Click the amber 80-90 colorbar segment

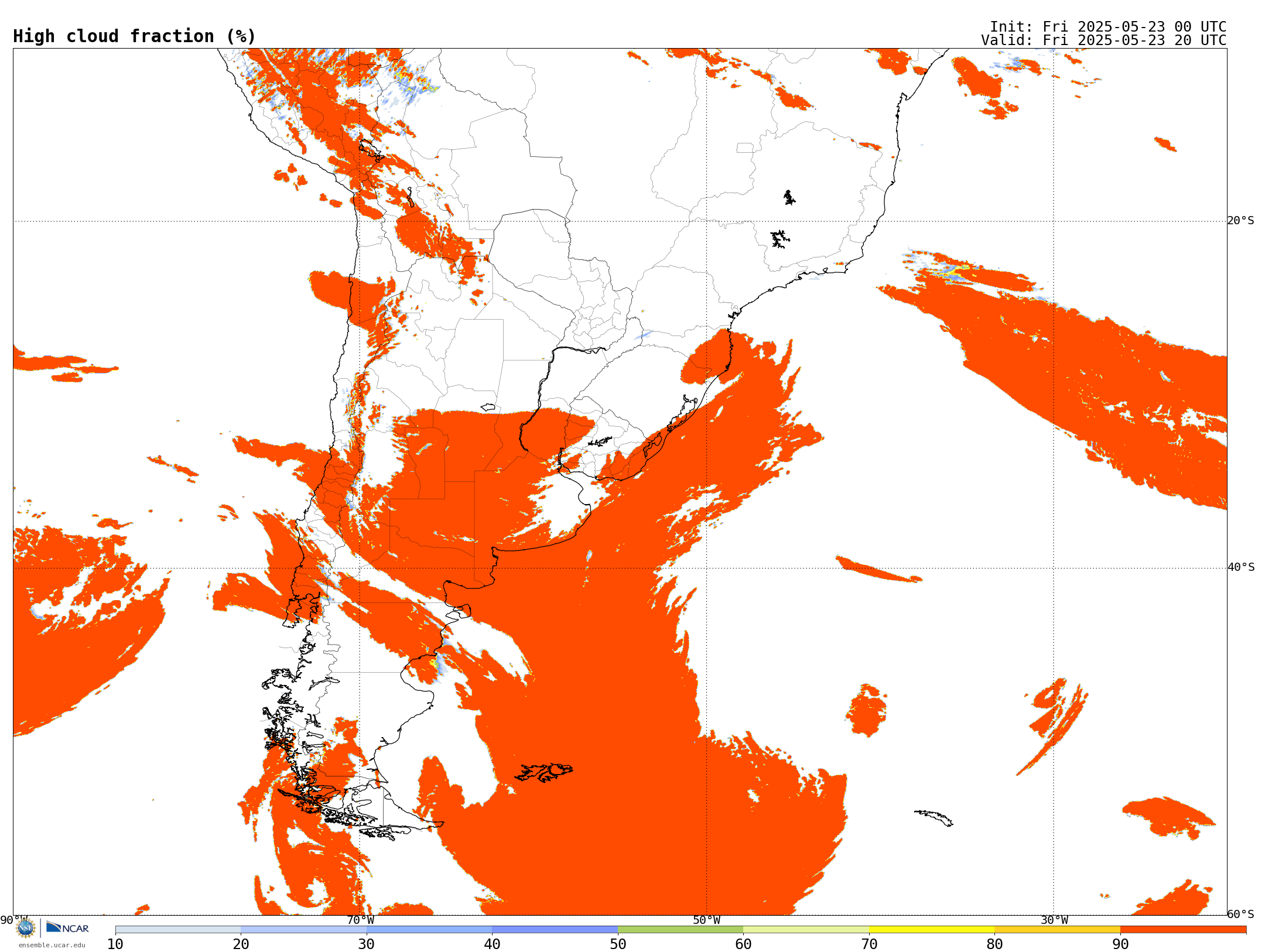1057,930
